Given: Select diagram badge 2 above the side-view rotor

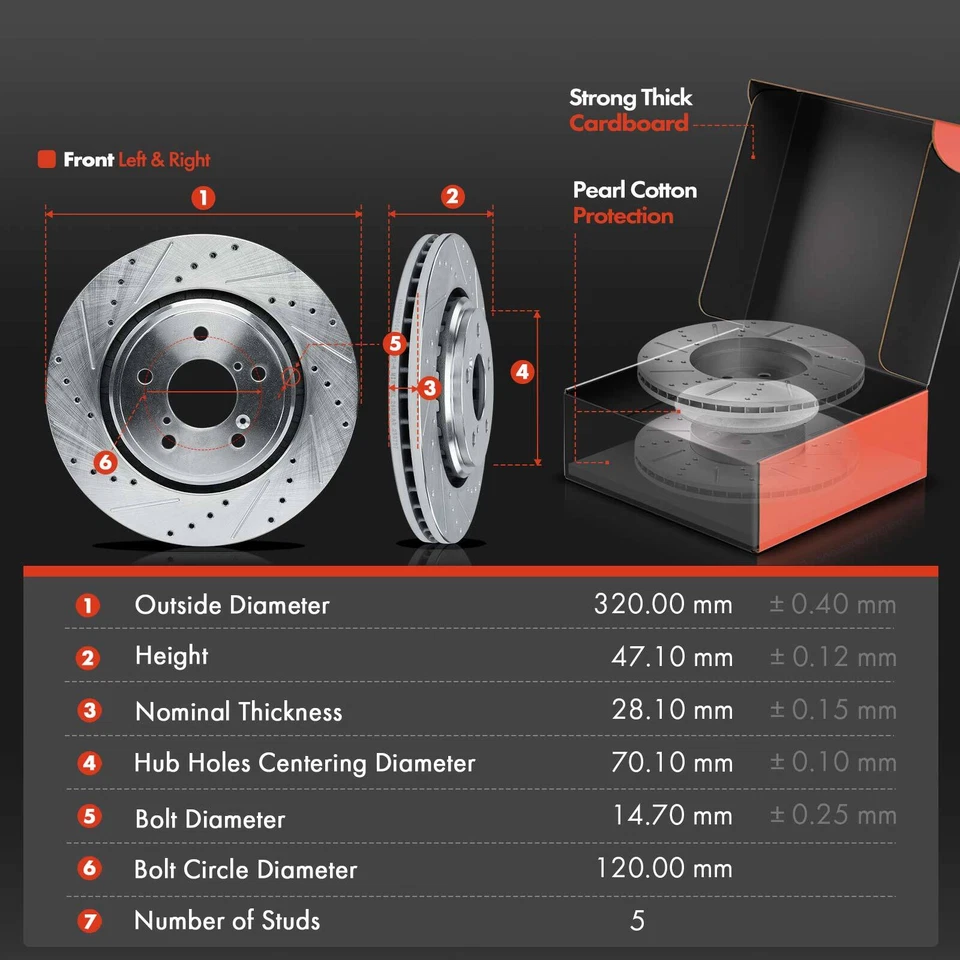Looking at the screenshot, I should (x=452, y=197).
